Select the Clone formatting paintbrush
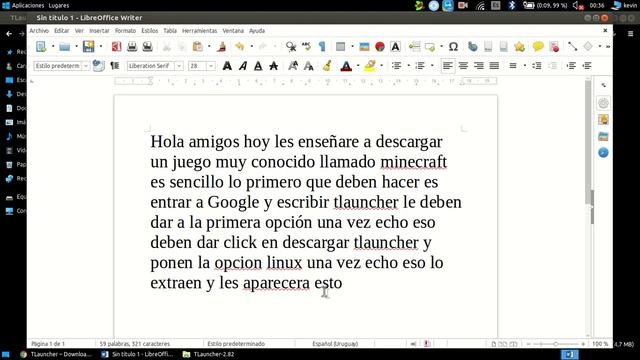 [222, 47]
